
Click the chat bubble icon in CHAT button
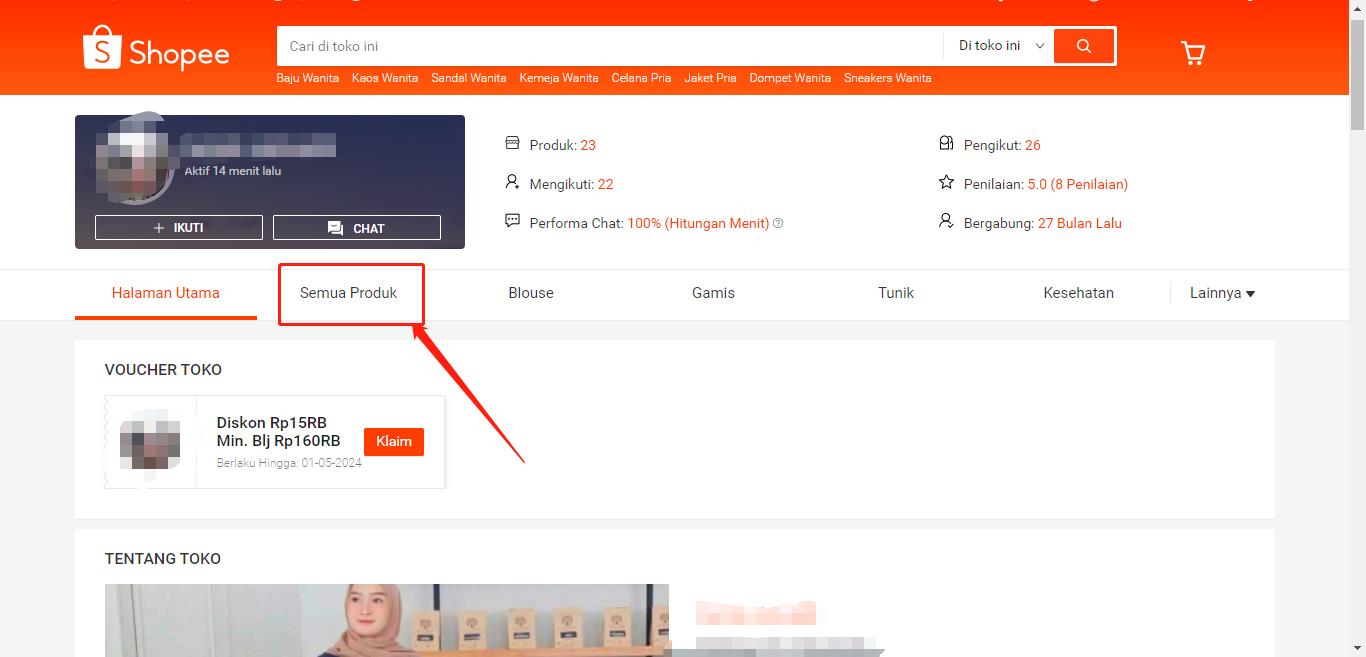click(336, 227)
